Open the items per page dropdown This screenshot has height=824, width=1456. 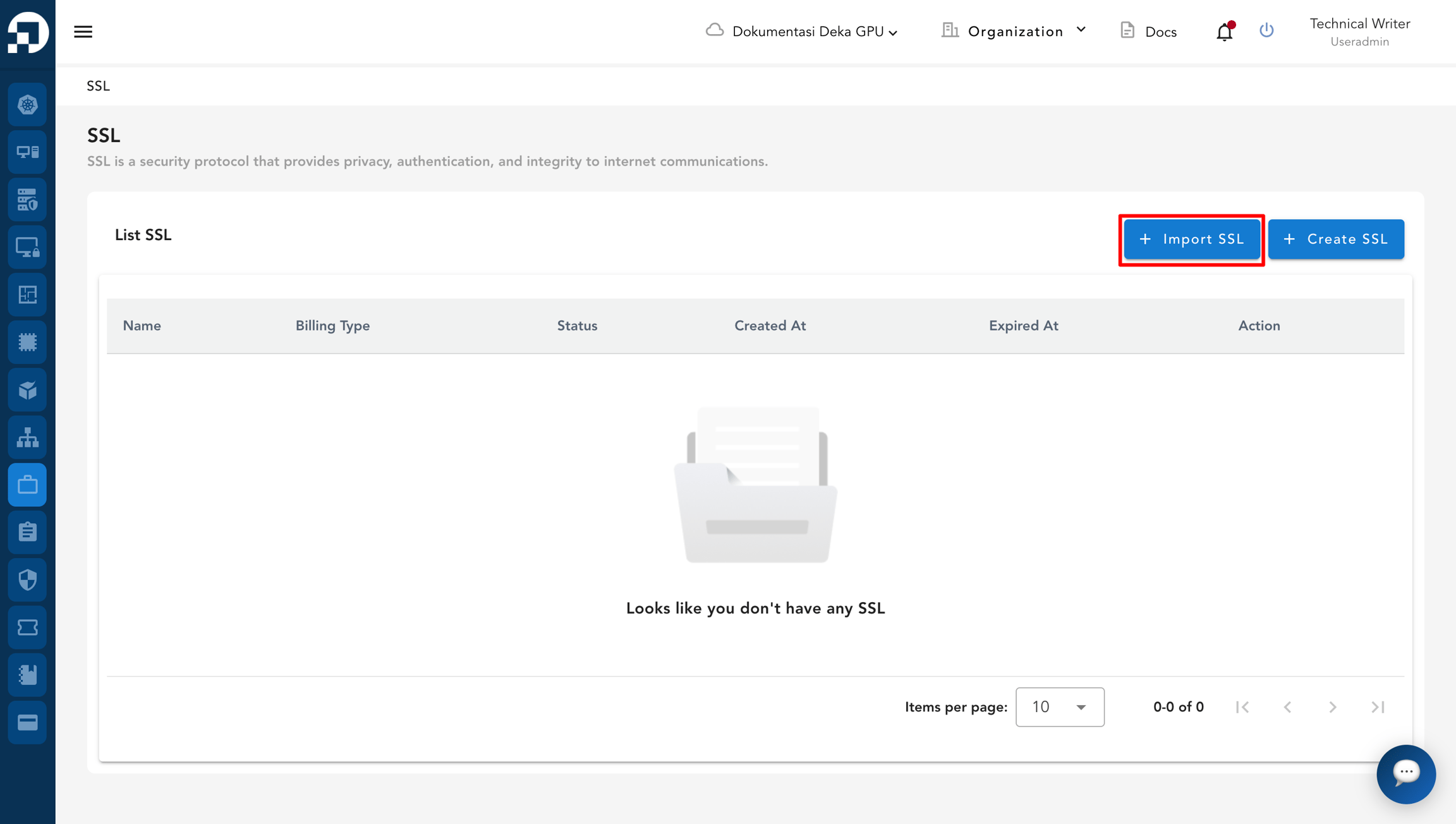(1060, 706)
